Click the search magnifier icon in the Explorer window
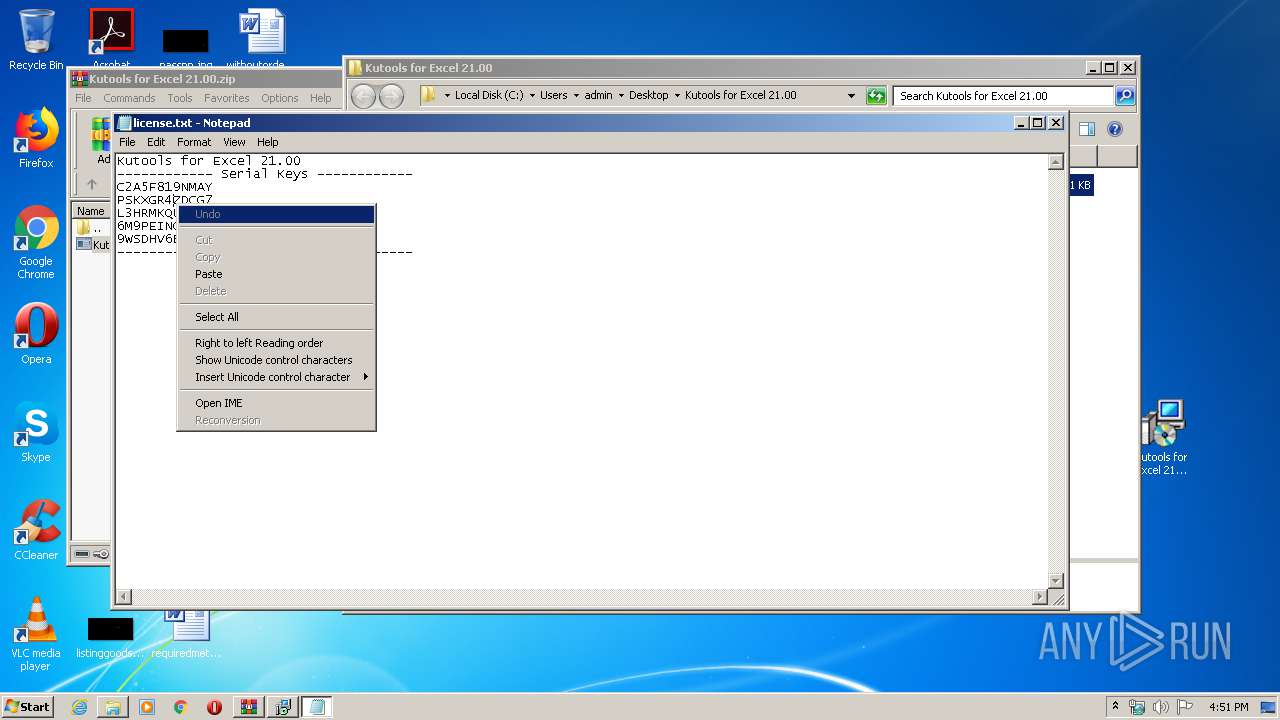Image resolution: width=1280 pixels, height=720 pixels. (1125, 96)
